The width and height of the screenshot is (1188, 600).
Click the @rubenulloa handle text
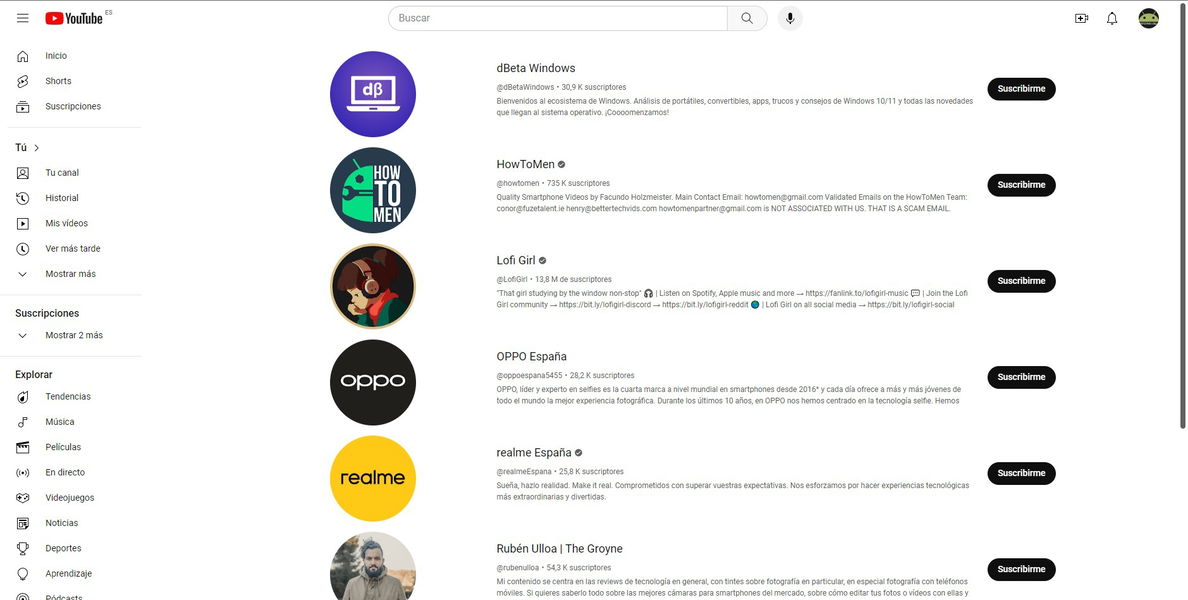click(x=517, y=568)
